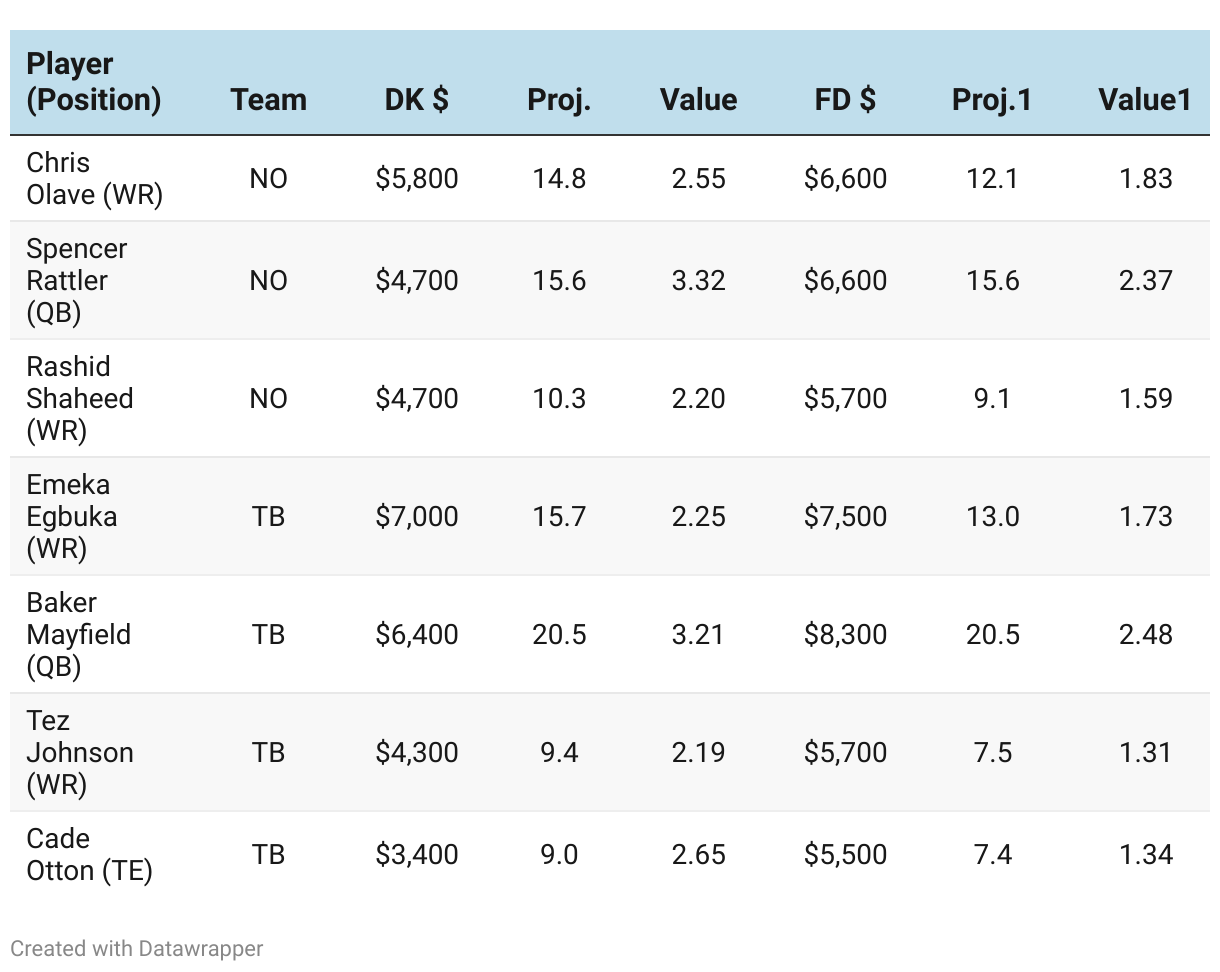Click the first Proj. column header

tap(559, 99)
